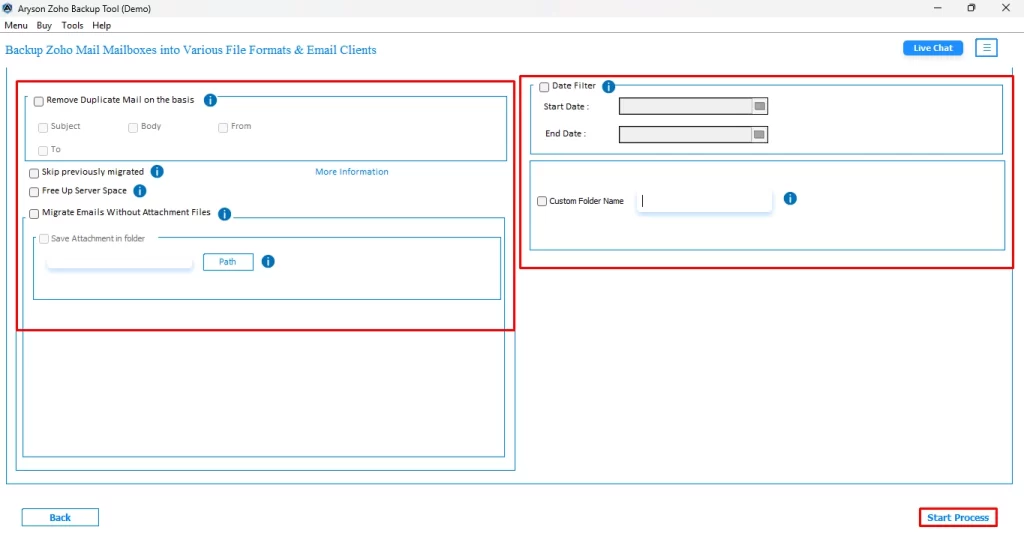
Task: Click the Live Chat button
Action: [x=933, y=48]
